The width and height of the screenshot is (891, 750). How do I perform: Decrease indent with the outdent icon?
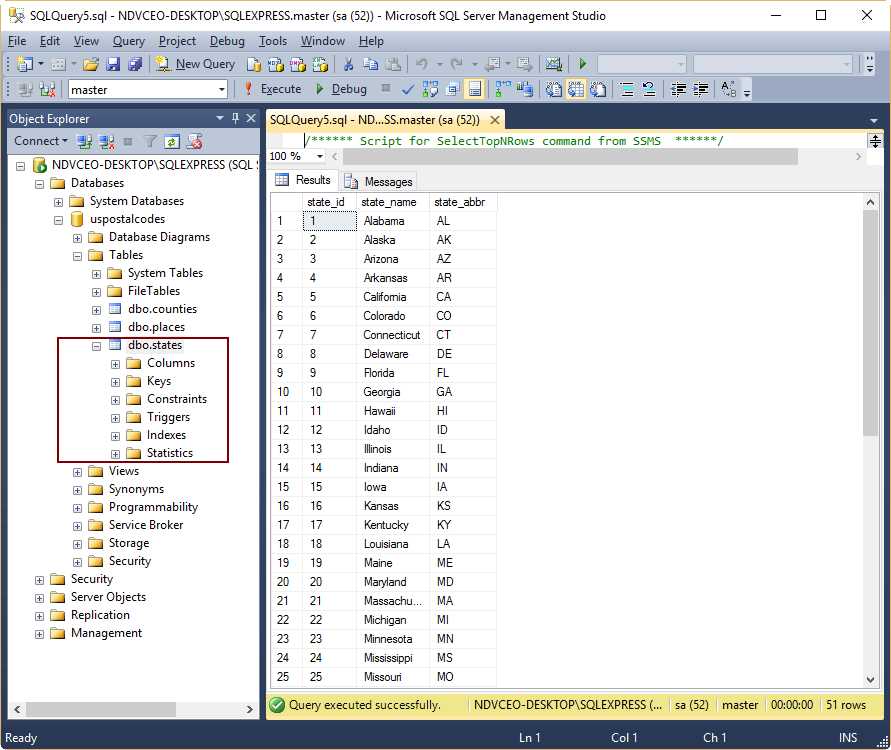pyautogui.click(x=678, y=89)
